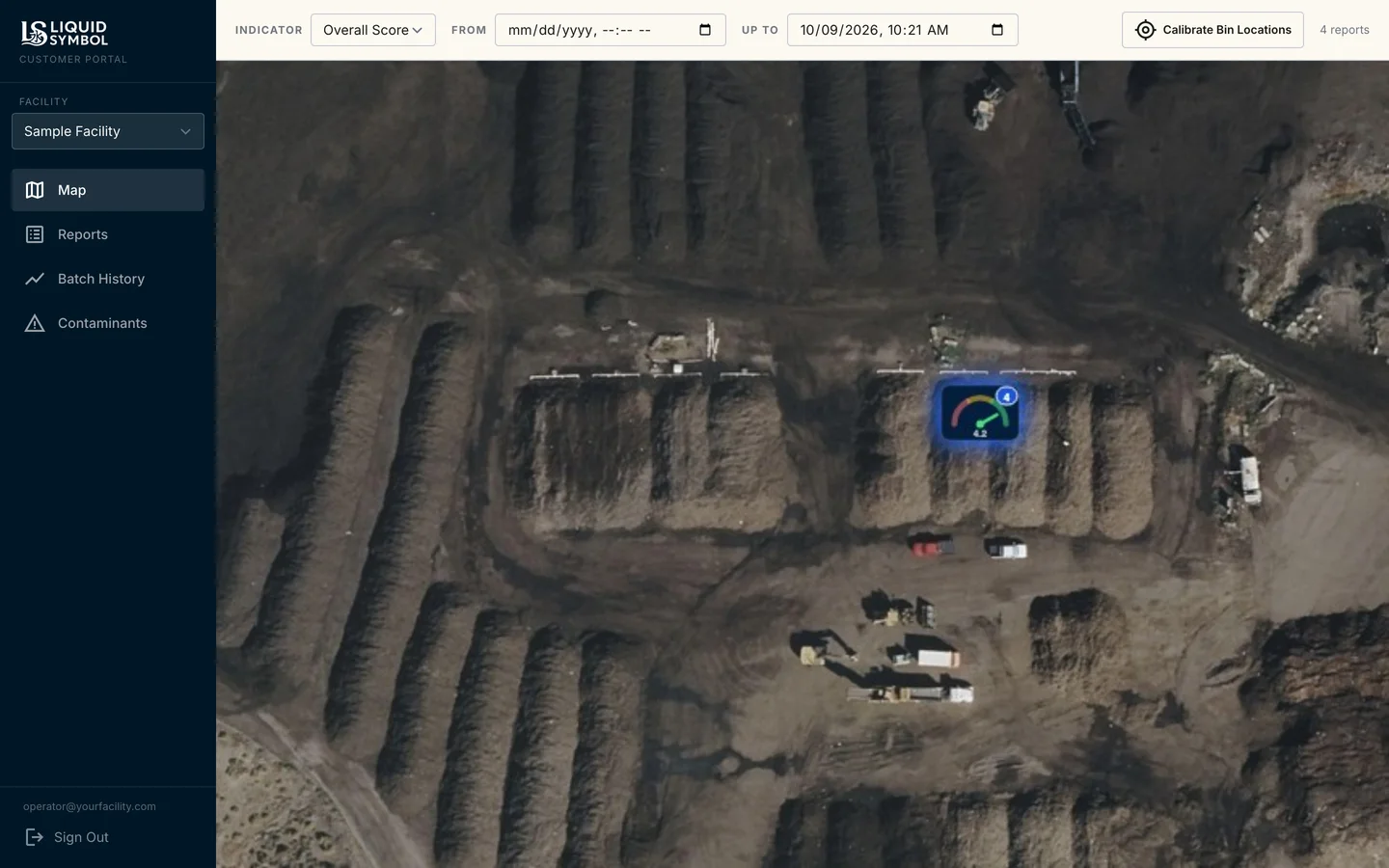Open the Batch History page
Image resolution: width=1389 pixels, height=868 pixels.
[108, 279]
